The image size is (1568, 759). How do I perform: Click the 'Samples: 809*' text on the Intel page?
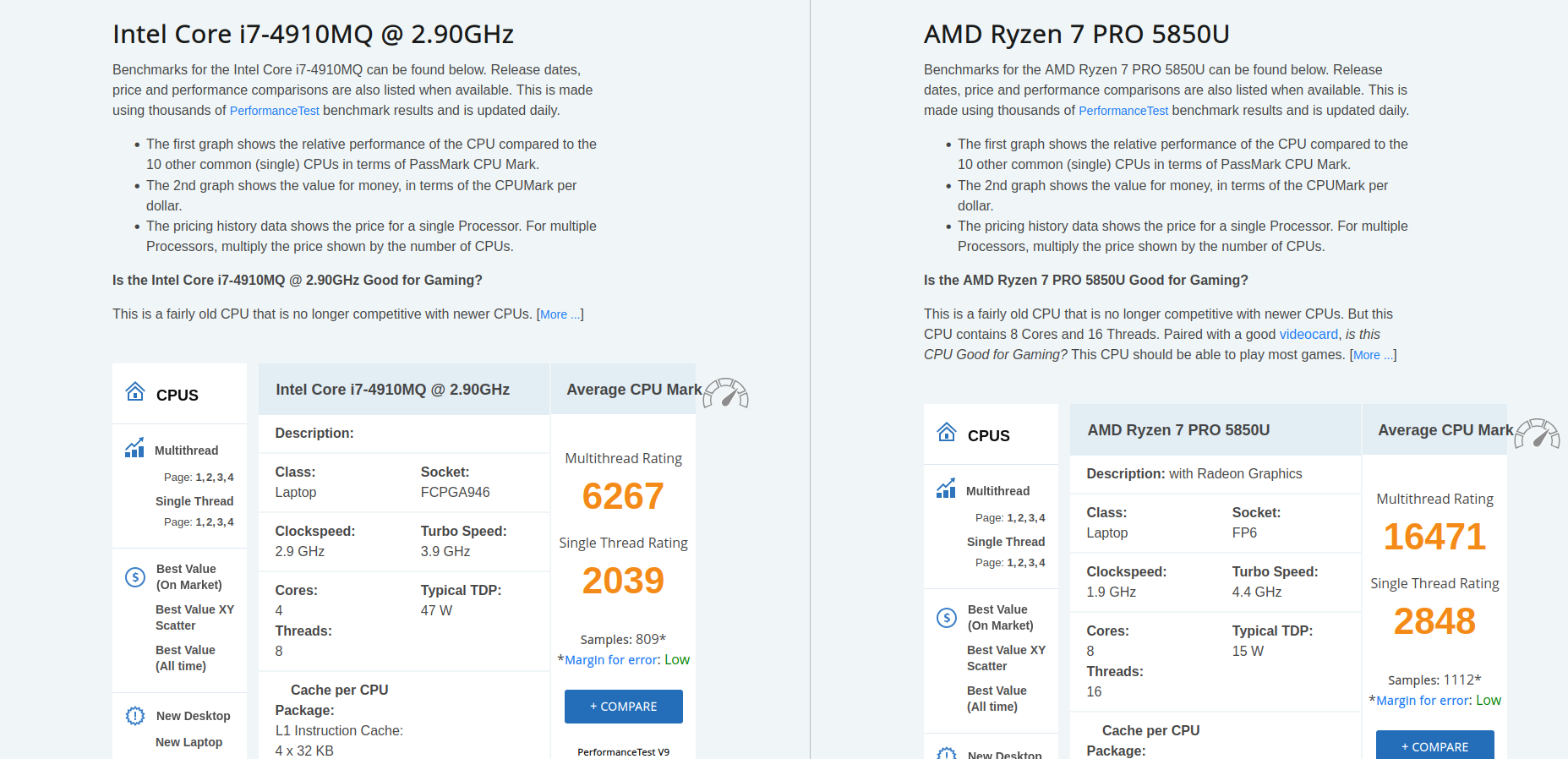[623, 640]
